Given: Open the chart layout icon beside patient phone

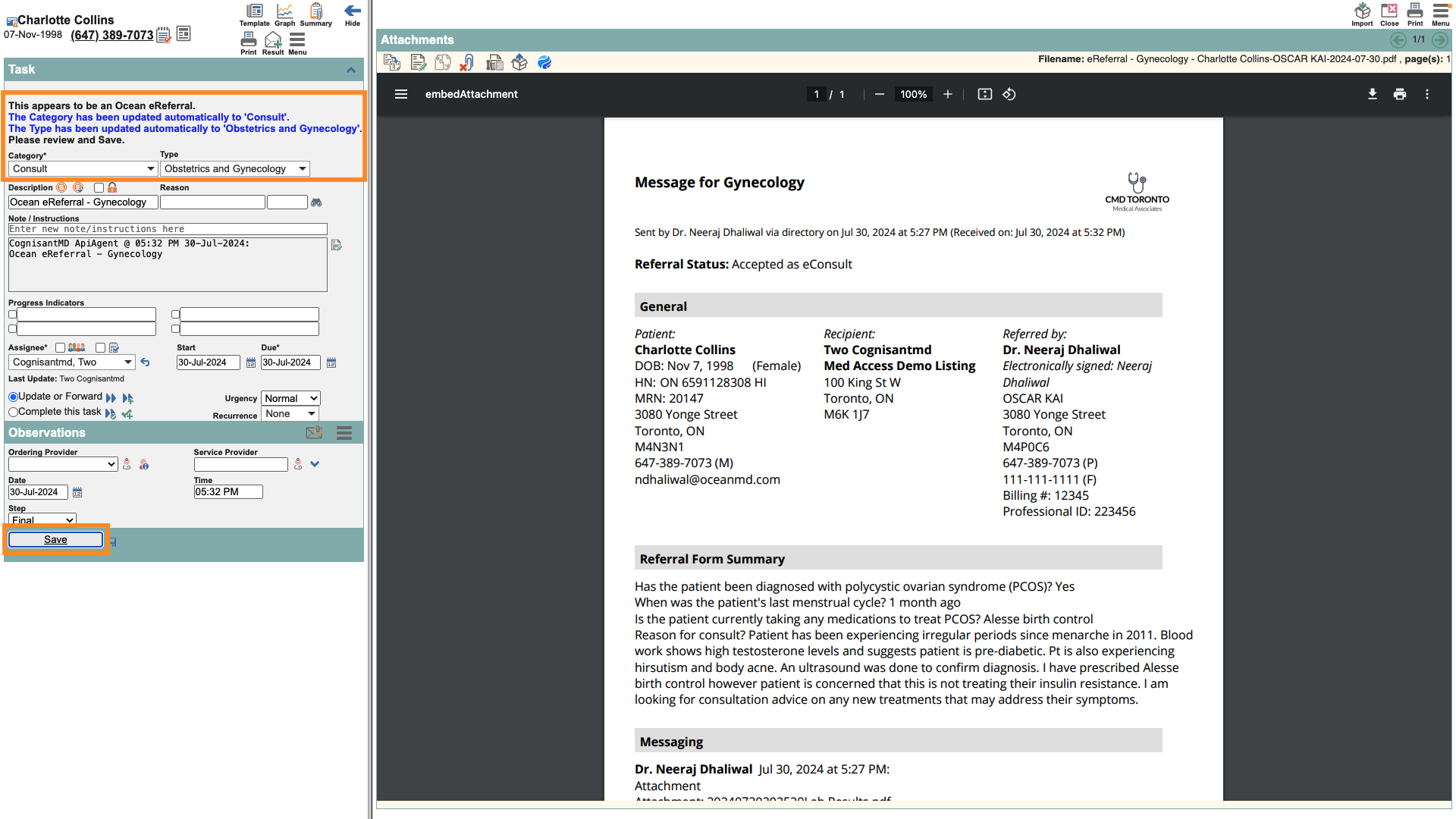Looking at the screenshot, I should click(x=183, y=33).
